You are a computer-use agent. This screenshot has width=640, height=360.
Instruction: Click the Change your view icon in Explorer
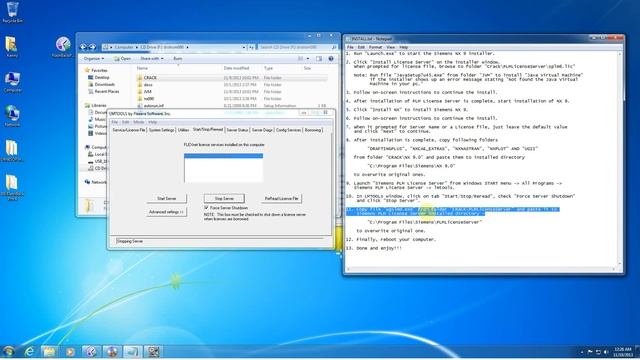coord(300,59)
